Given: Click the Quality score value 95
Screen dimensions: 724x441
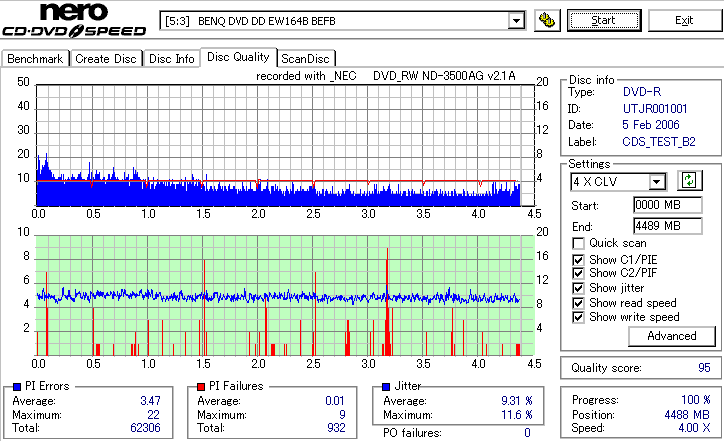Looking at the screenshot, I should pyautogui.click(x=704, y=368).
